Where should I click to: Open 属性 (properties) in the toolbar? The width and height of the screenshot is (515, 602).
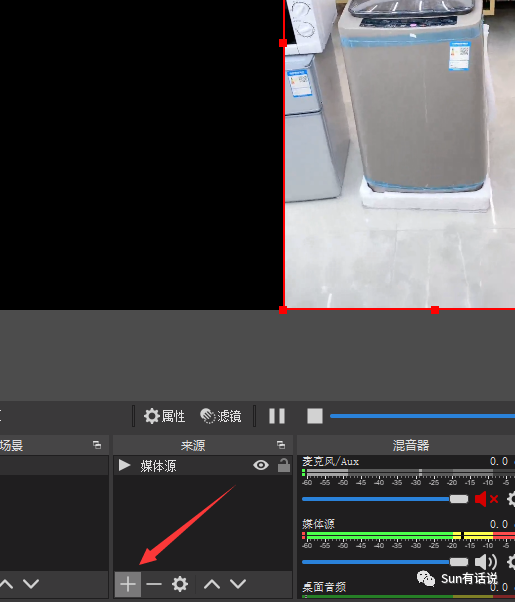pyautogui.click(x=164, y=416)
